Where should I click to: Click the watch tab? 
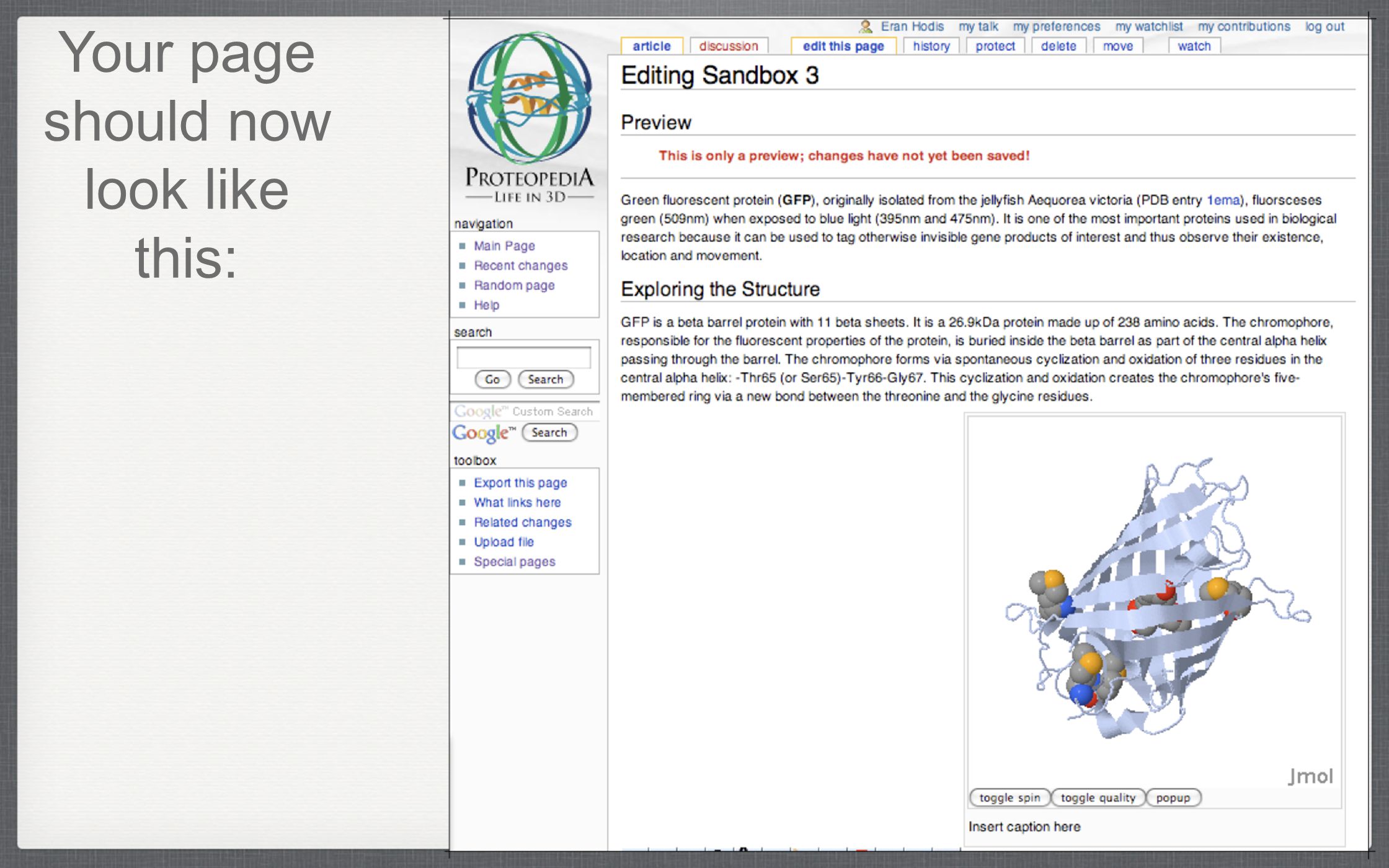click(1194, 46)
